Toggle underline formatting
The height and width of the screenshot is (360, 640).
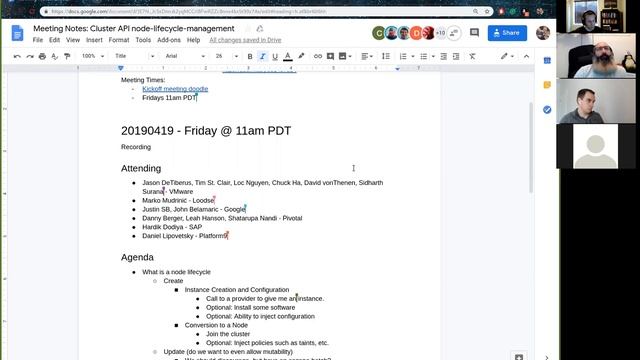coord(275,56)
